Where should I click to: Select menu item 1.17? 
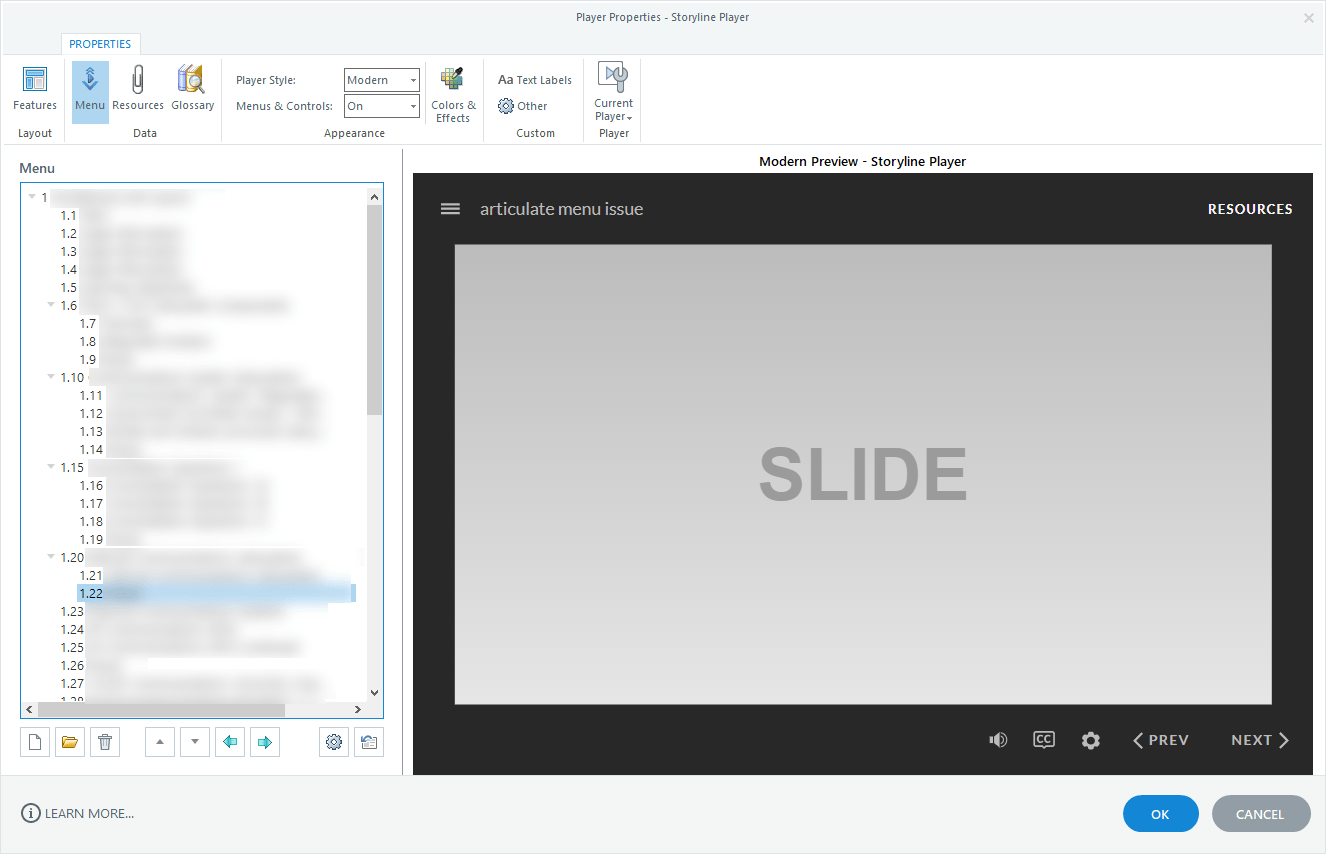coord(175,503)
